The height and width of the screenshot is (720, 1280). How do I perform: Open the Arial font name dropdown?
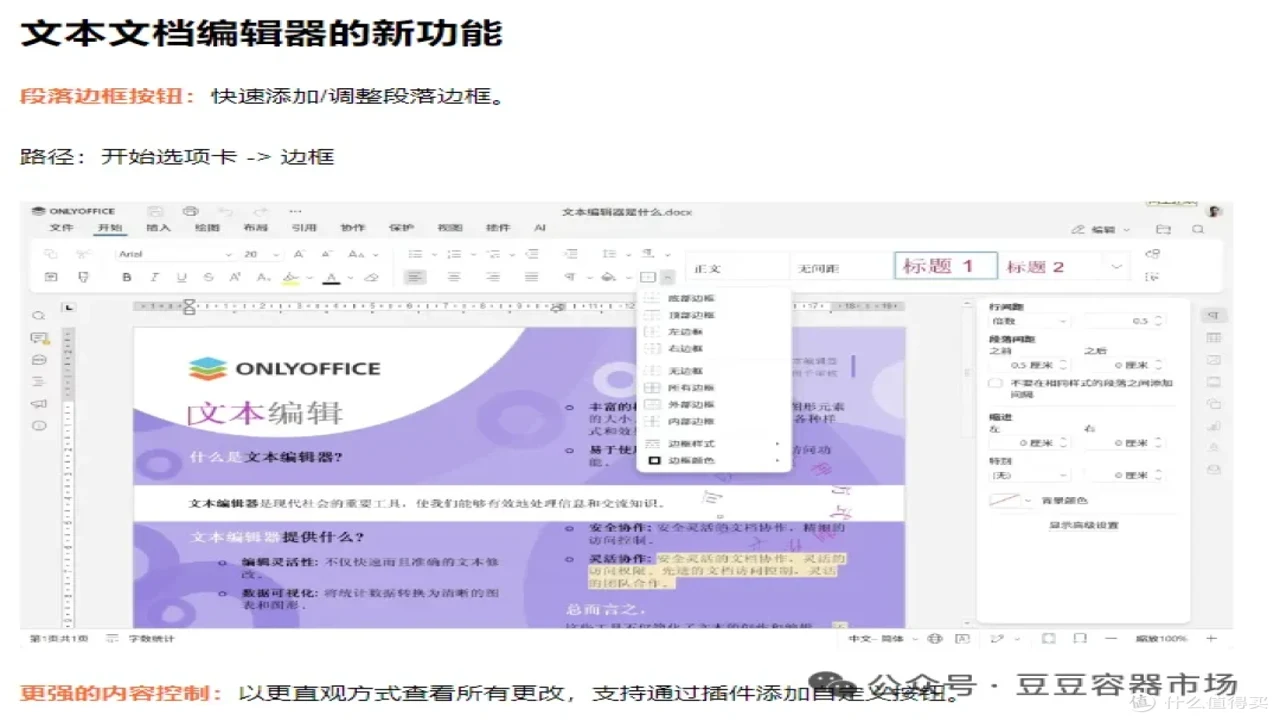coord(176,254)
